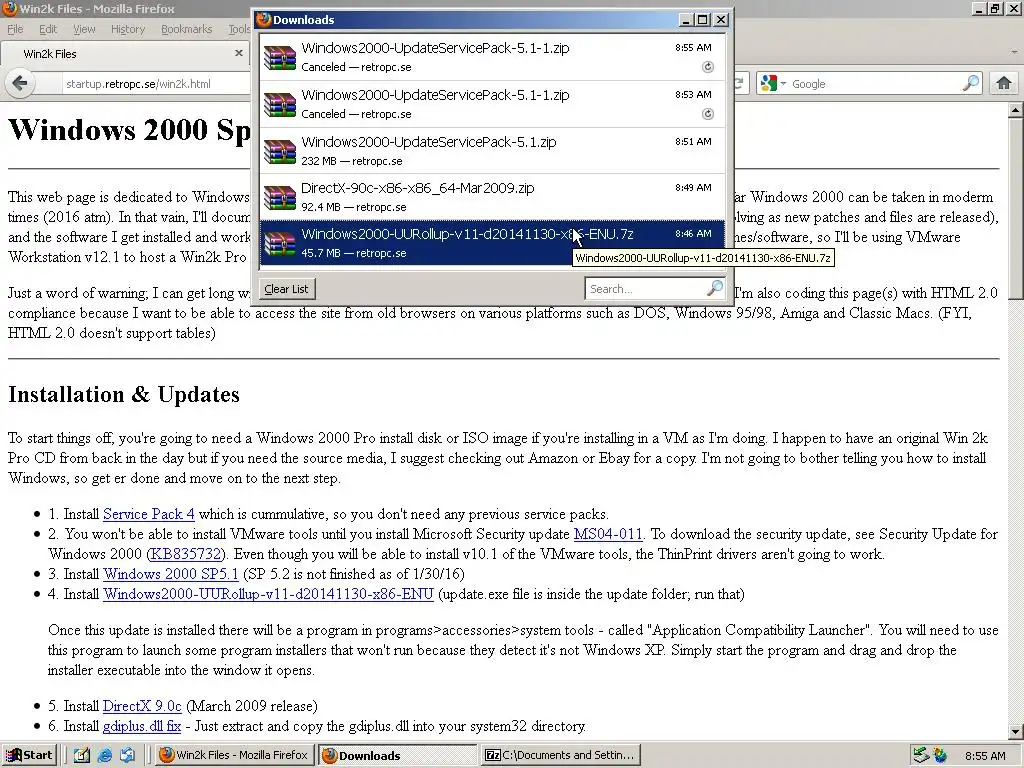Viewport: 1024px width, 768px height.
Task: Click the magnifier in Downloads search box
Action: (x=715, y=288)
